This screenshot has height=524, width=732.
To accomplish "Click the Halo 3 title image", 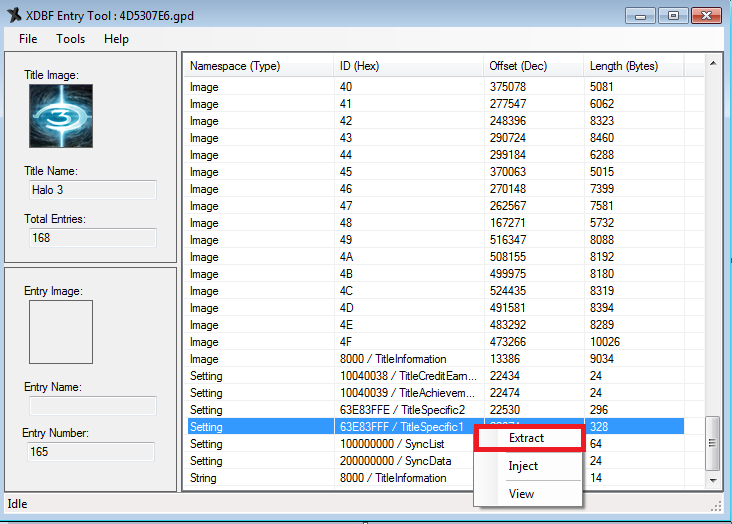I will (x=61, y=116).
